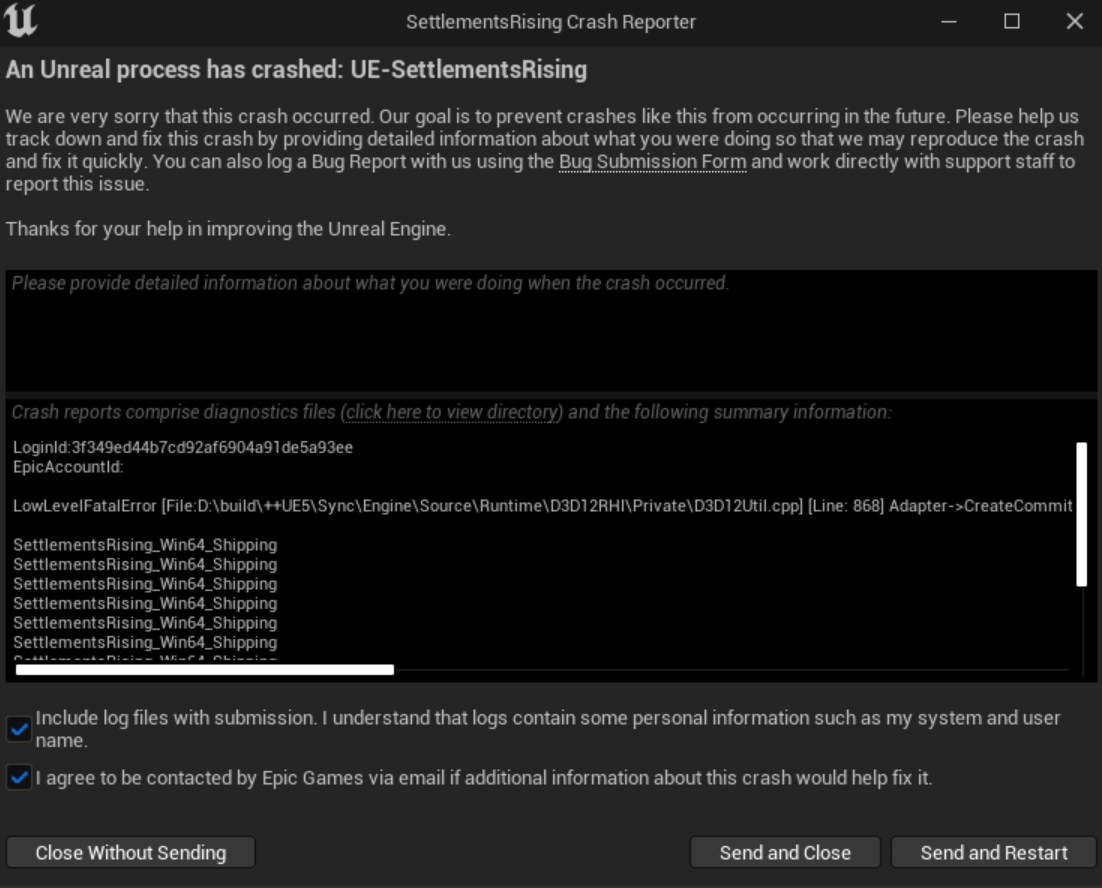Choose Send and Restart

click(994, 853)
